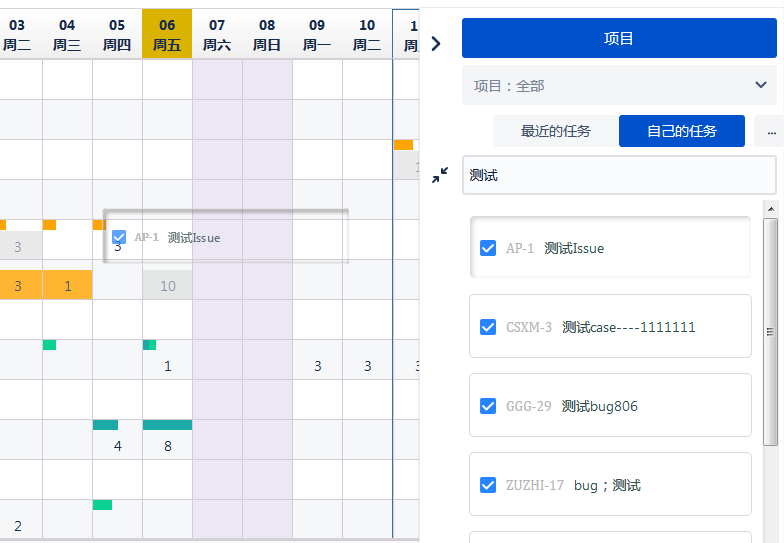This screenshot has width=784, height=543.
Task: Collapse the side panel with the arrow chevron
Action: coord(435,43)
